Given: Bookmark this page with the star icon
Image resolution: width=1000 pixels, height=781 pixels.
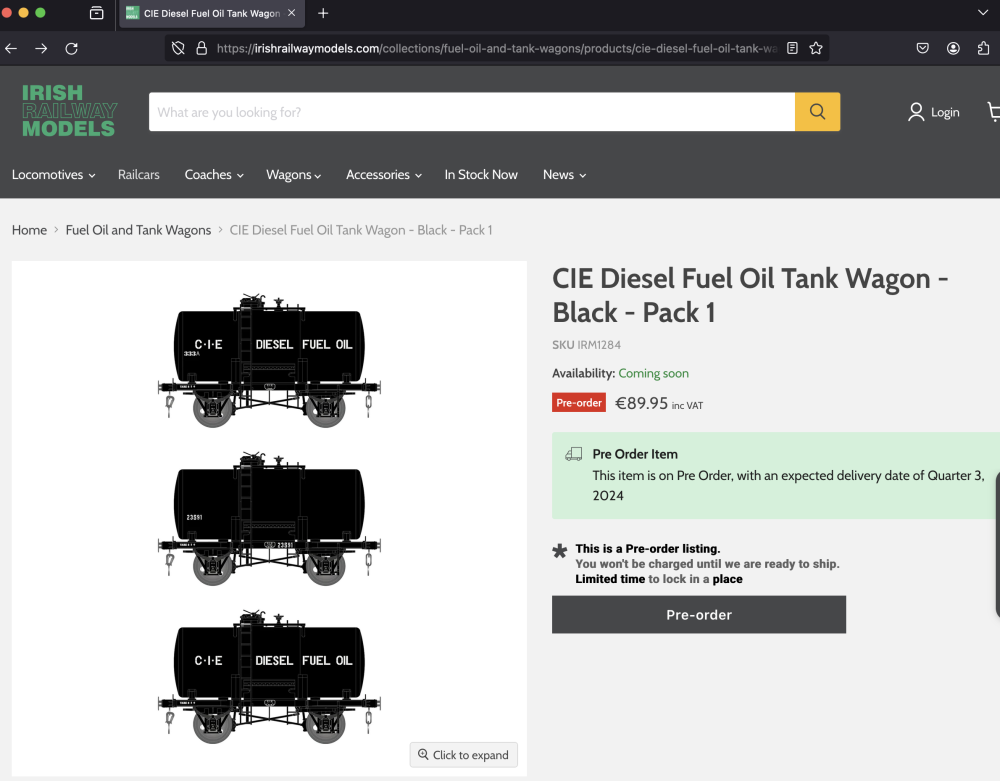Looking at the screenshot, I should click(816, 48).
